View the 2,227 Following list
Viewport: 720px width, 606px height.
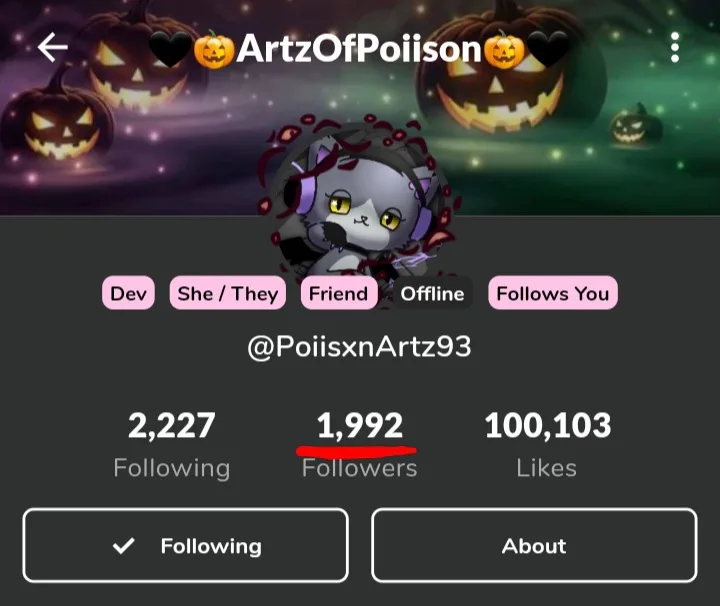[171, 443]
